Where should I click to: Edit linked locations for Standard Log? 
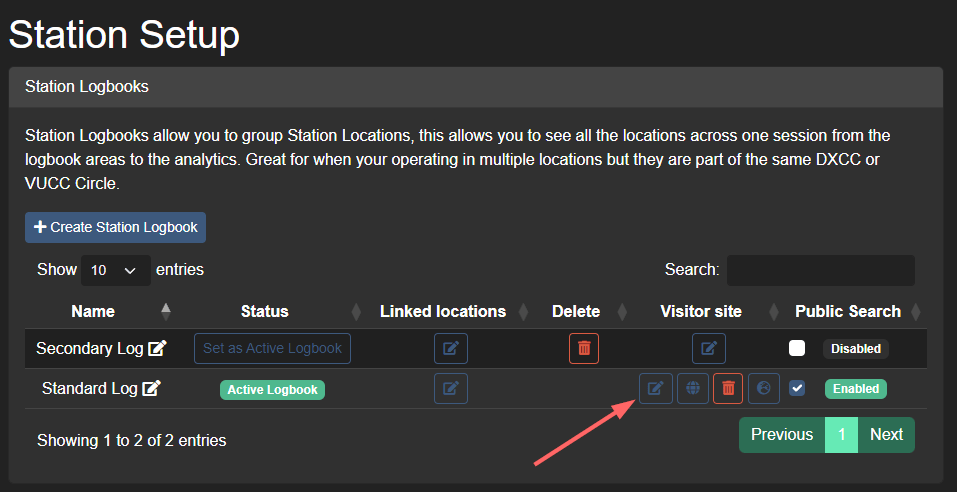pyautogui.click(x=451, y=388)
